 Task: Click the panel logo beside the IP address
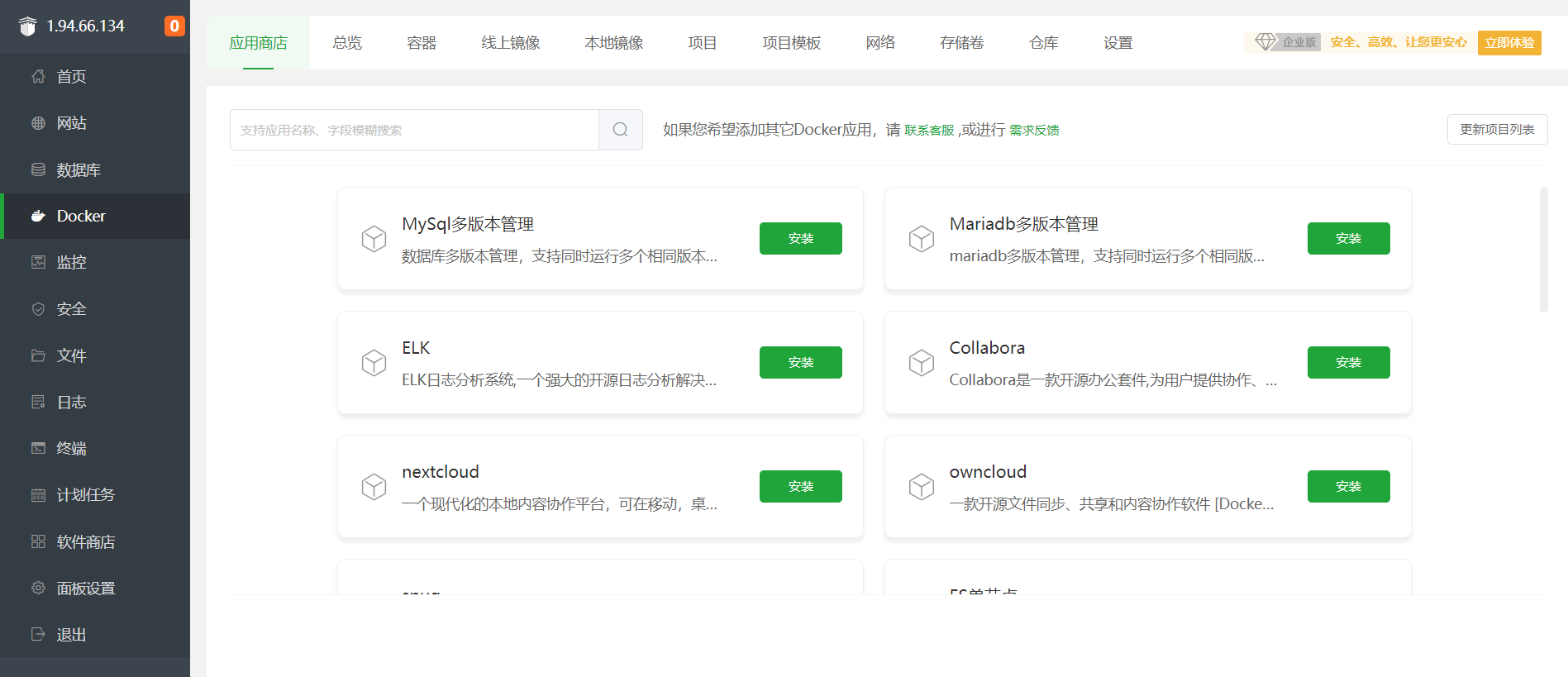pyautogui.click(x=27, y=26)
